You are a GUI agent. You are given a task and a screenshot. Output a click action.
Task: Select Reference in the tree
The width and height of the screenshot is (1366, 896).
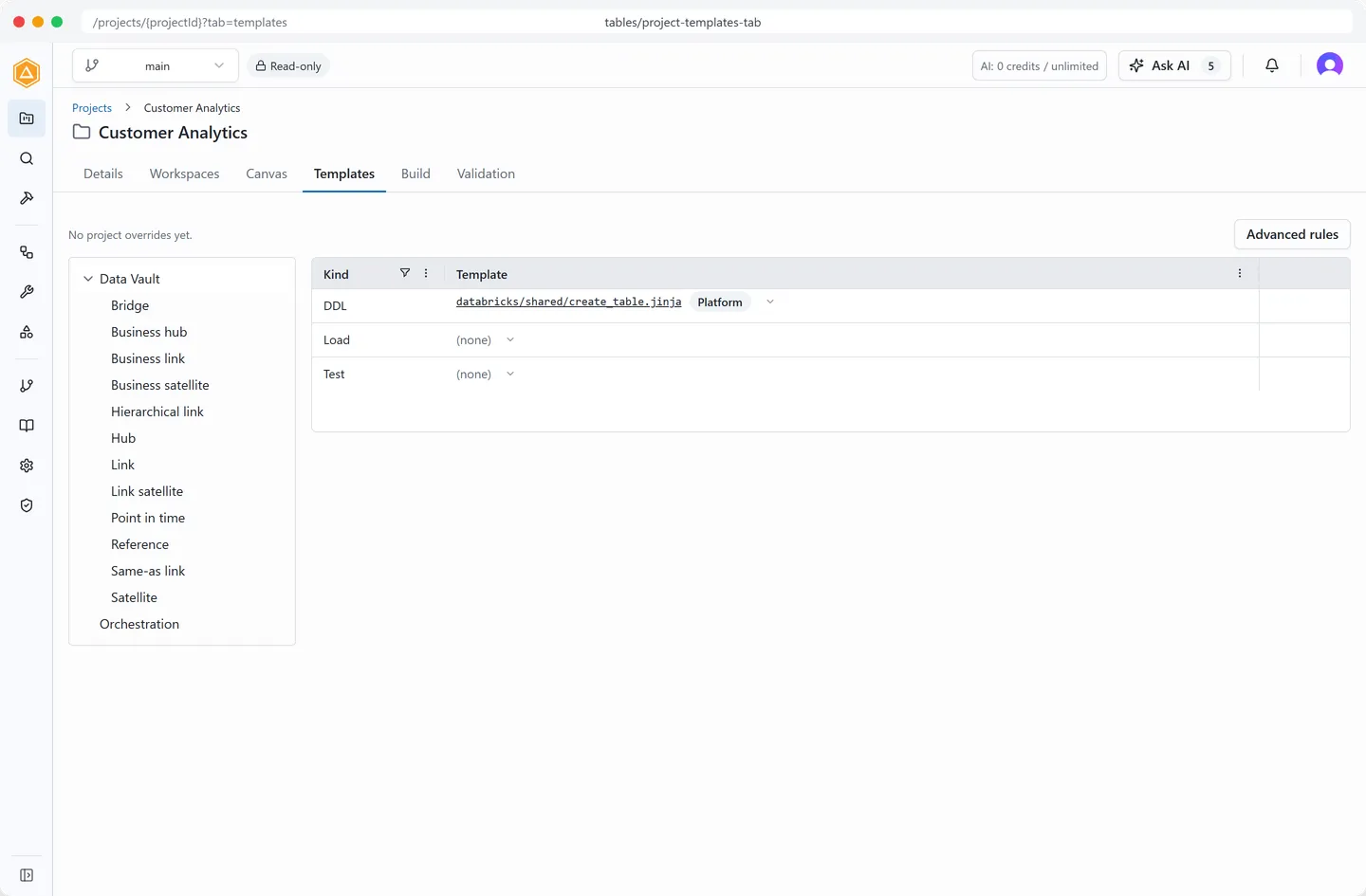pos(139,544)
